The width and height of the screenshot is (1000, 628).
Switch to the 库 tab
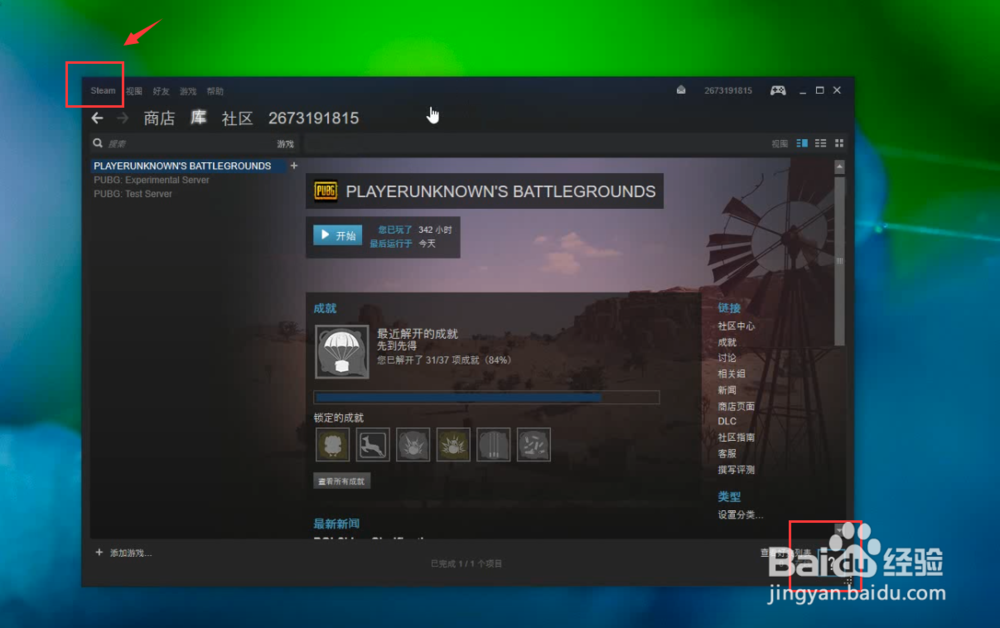198,117
